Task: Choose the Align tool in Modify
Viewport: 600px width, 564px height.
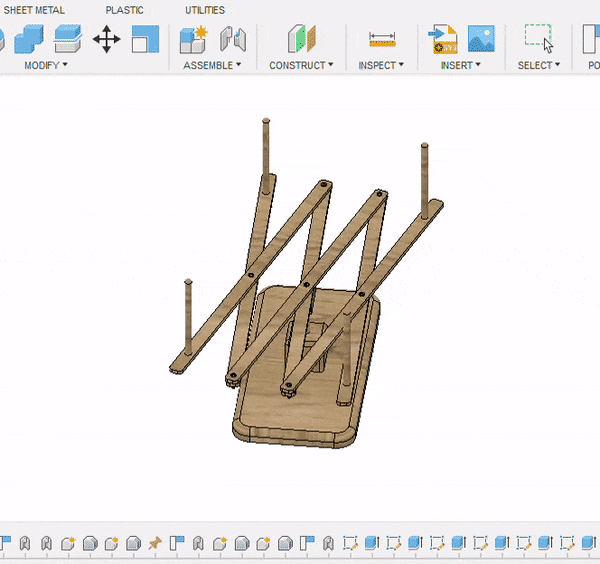Action: [x=145, y=39]
